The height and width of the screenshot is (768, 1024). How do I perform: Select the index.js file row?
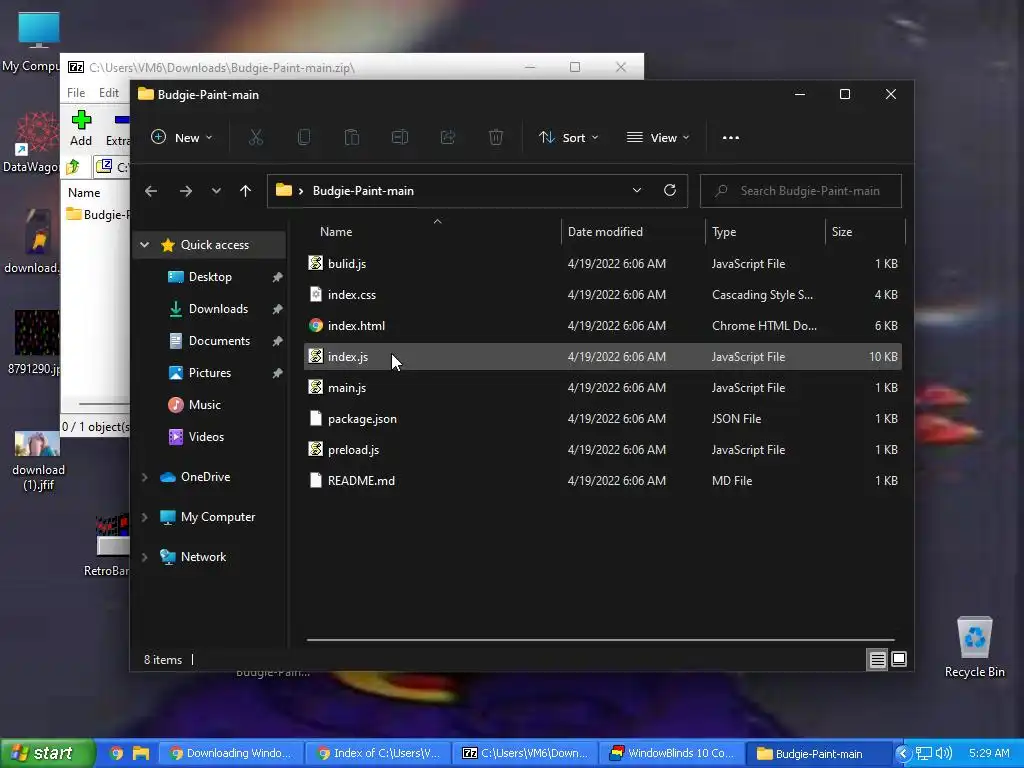coord(603,357)
